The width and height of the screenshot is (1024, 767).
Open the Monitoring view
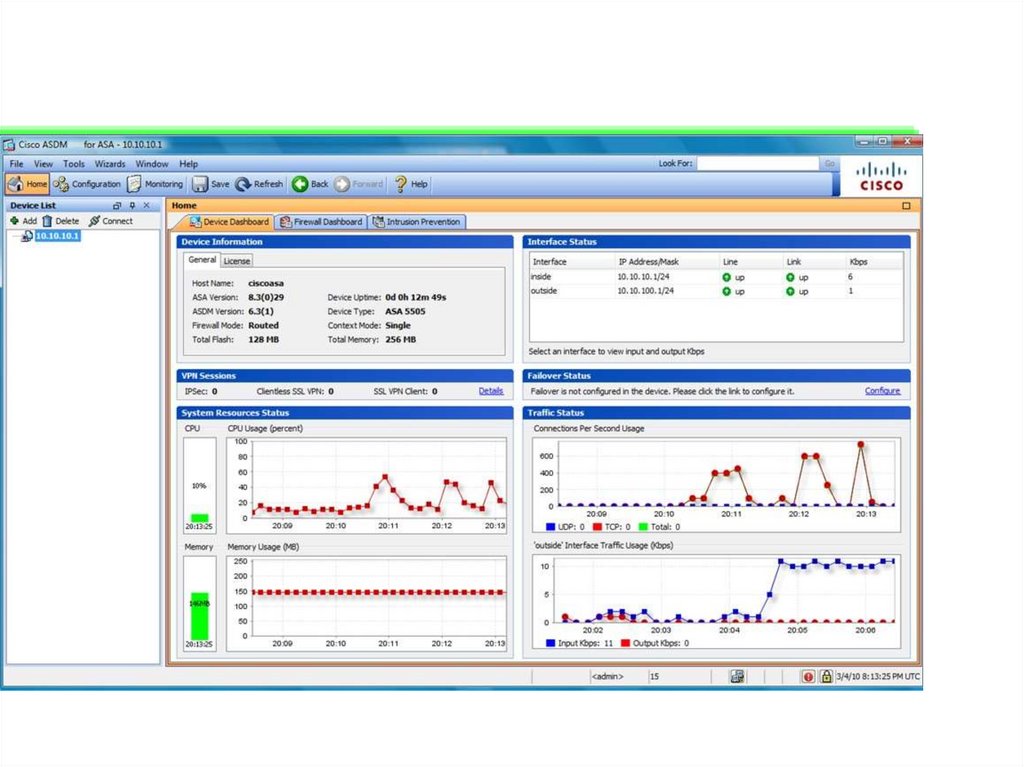pyautogui.click(x=155, y=184)
